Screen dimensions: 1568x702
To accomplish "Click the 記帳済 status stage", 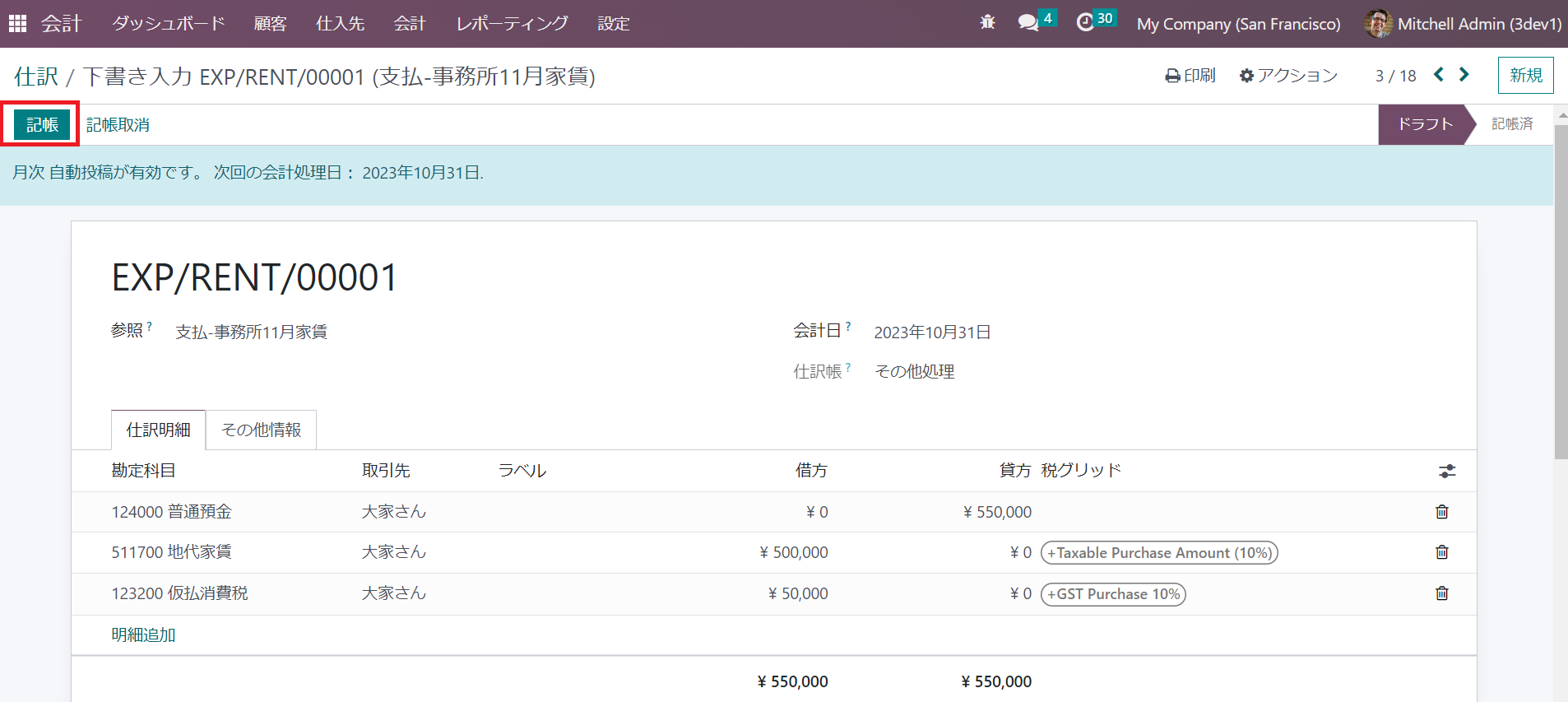I will (1512, 124).
